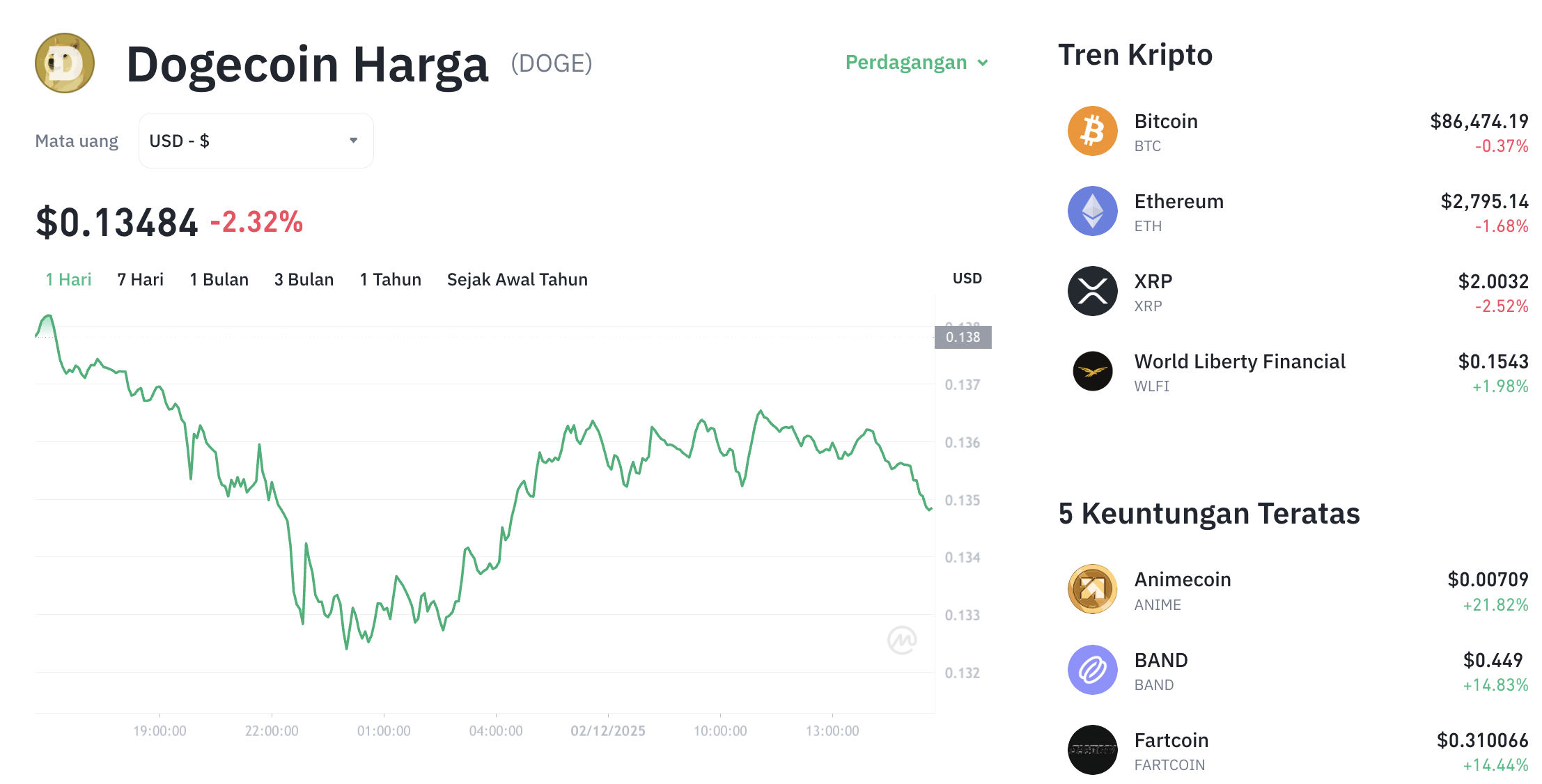Open the USD - $ currency dropdown
The height and width of the screenshot is (784, 1542).
click(x=256, y=140)
